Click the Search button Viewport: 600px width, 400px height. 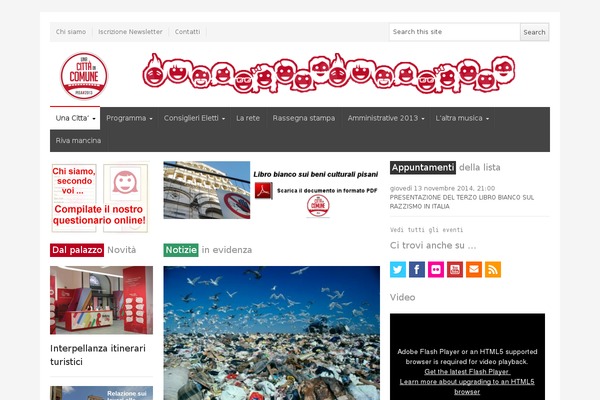[534, 32]
